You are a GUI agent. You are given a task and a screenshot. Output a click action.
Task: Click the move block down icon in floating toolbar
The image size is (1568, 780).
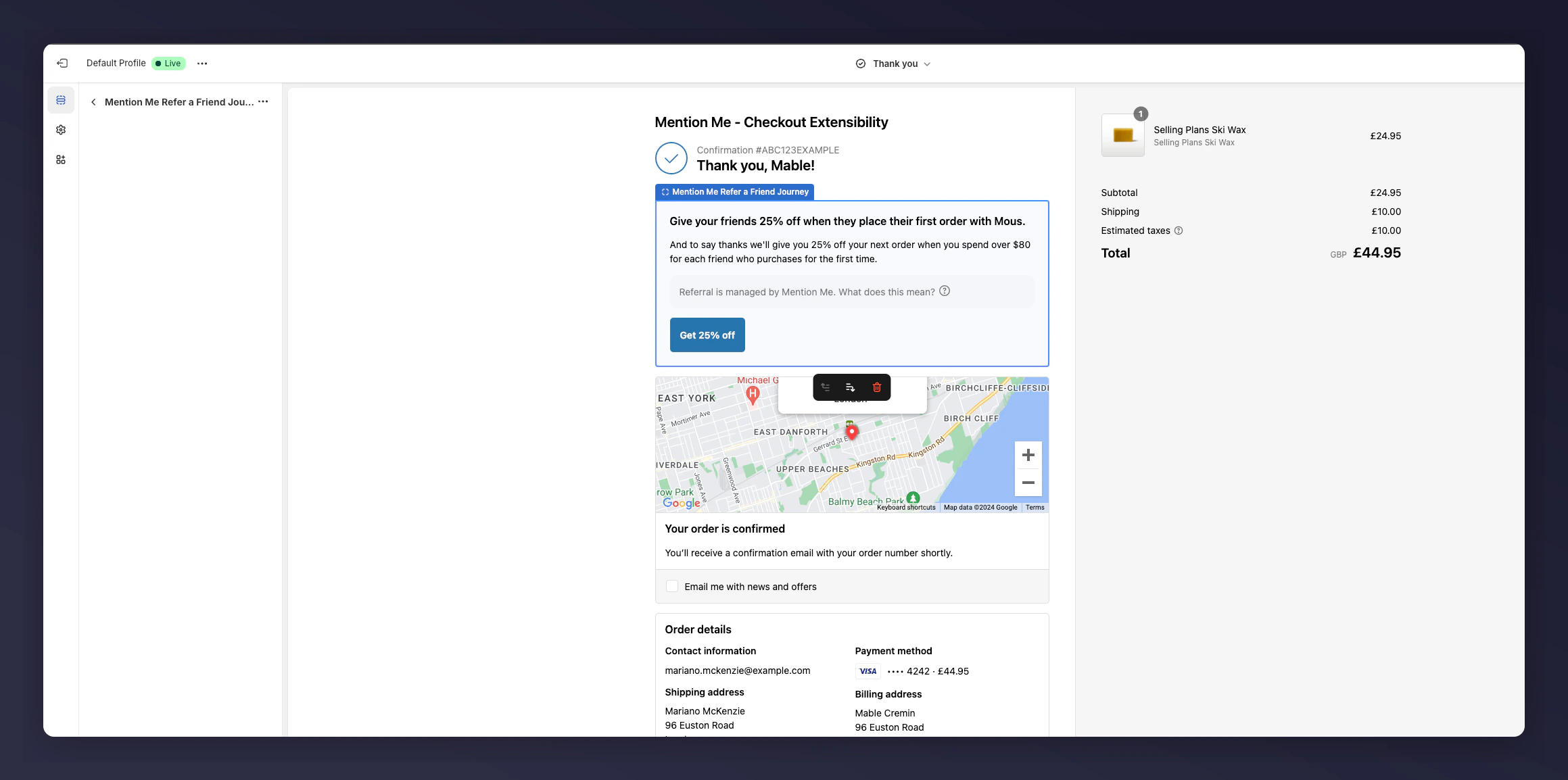851,387
